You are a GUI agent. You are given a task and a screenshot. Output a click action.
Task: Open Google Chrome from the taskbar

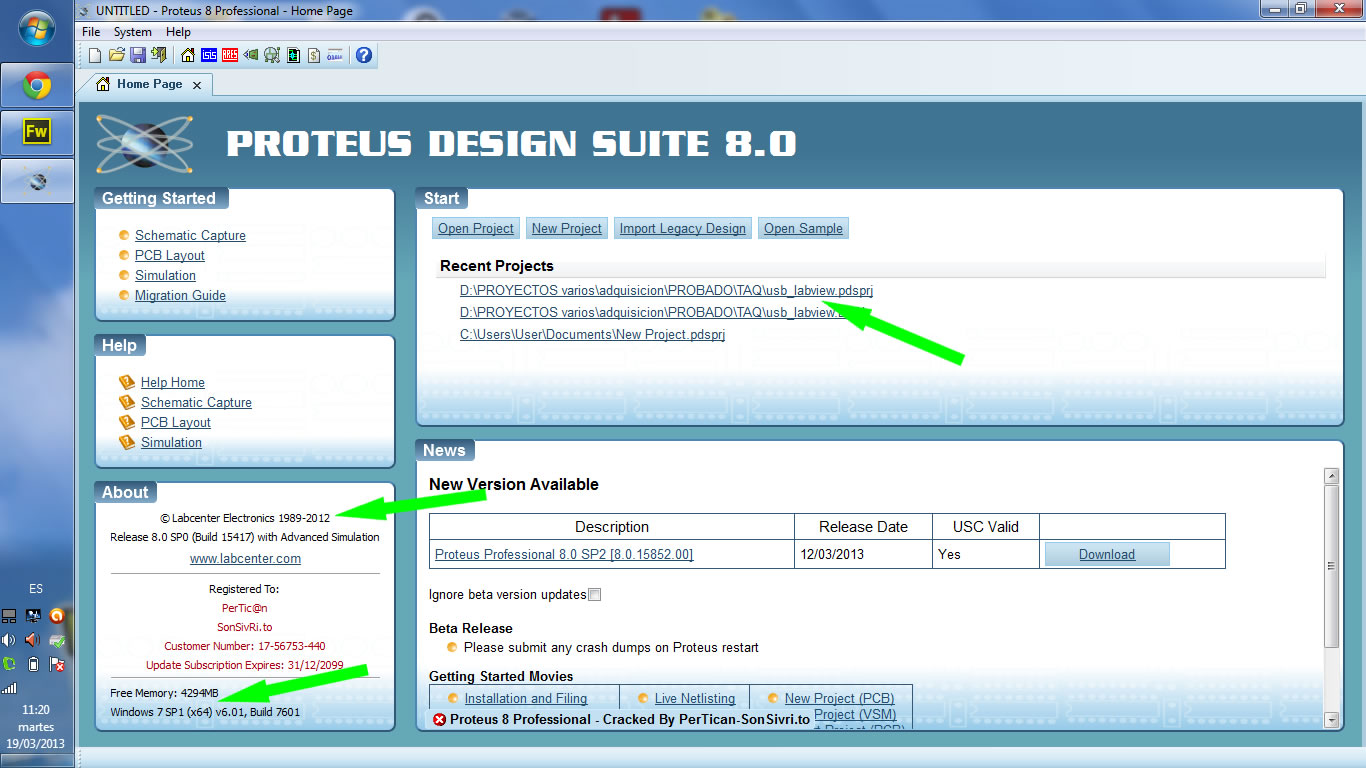click(x=37, y=86)
